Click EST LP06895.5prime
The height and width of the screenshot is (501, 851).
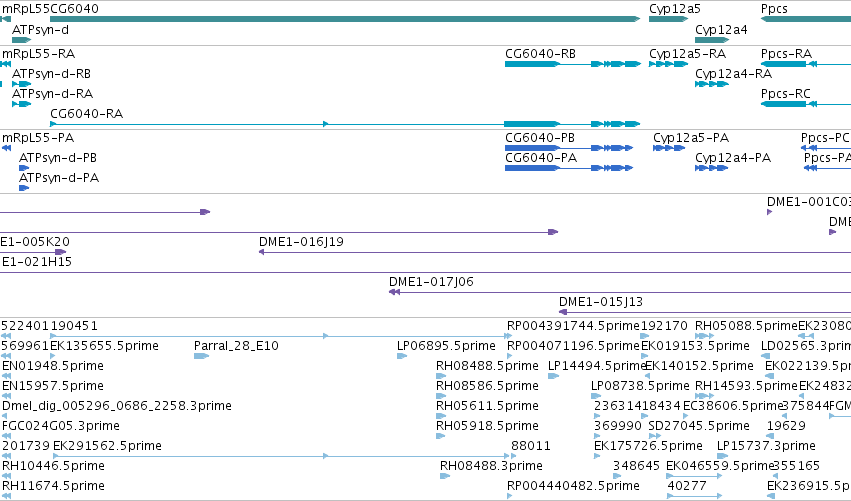pos(402,357)
